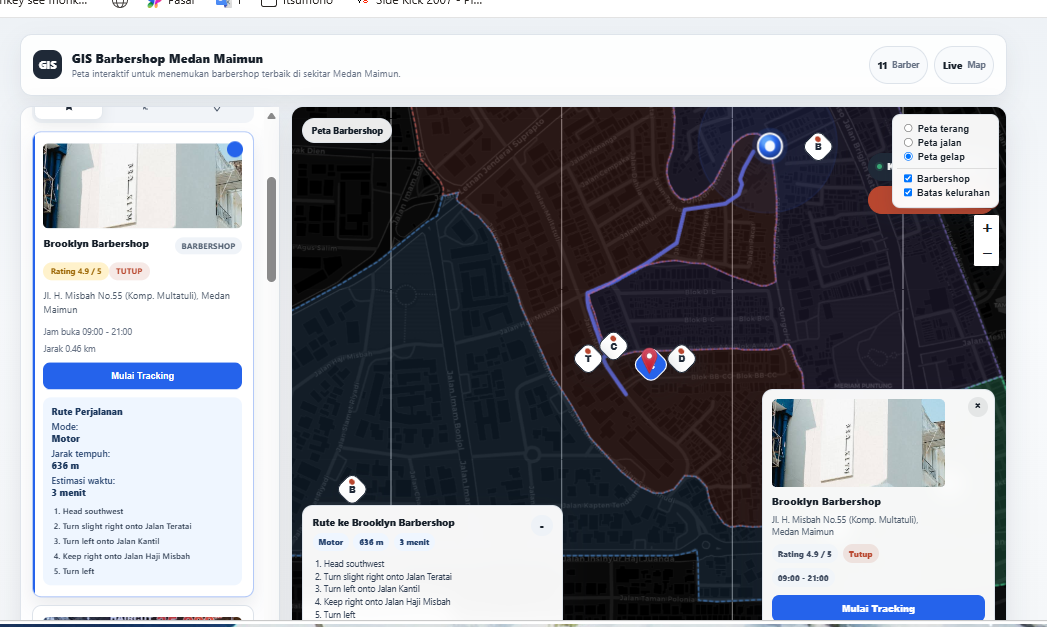
Task: Click the 11 Barber pill in header
Action: [x=898, y=65]
